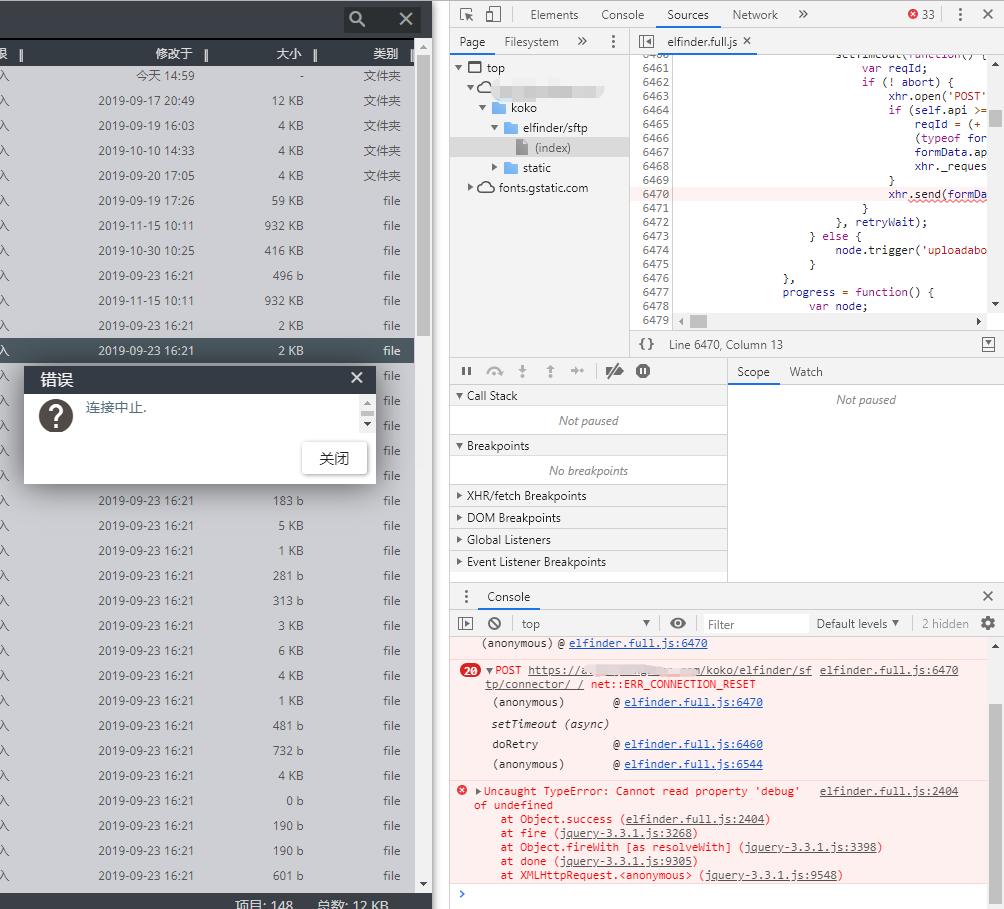Click the console Filter input field
This screenshot has width=1004, height=909.
[x=755, y=623]
